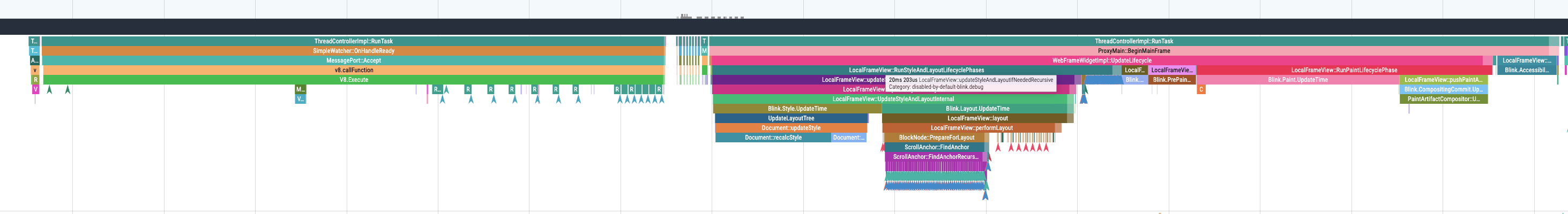The width and height of the screenshot is (1568, 214).
Task: Select LocalFrameView::... slice above Blink.Accessibil
Action: coord(1527,61)
